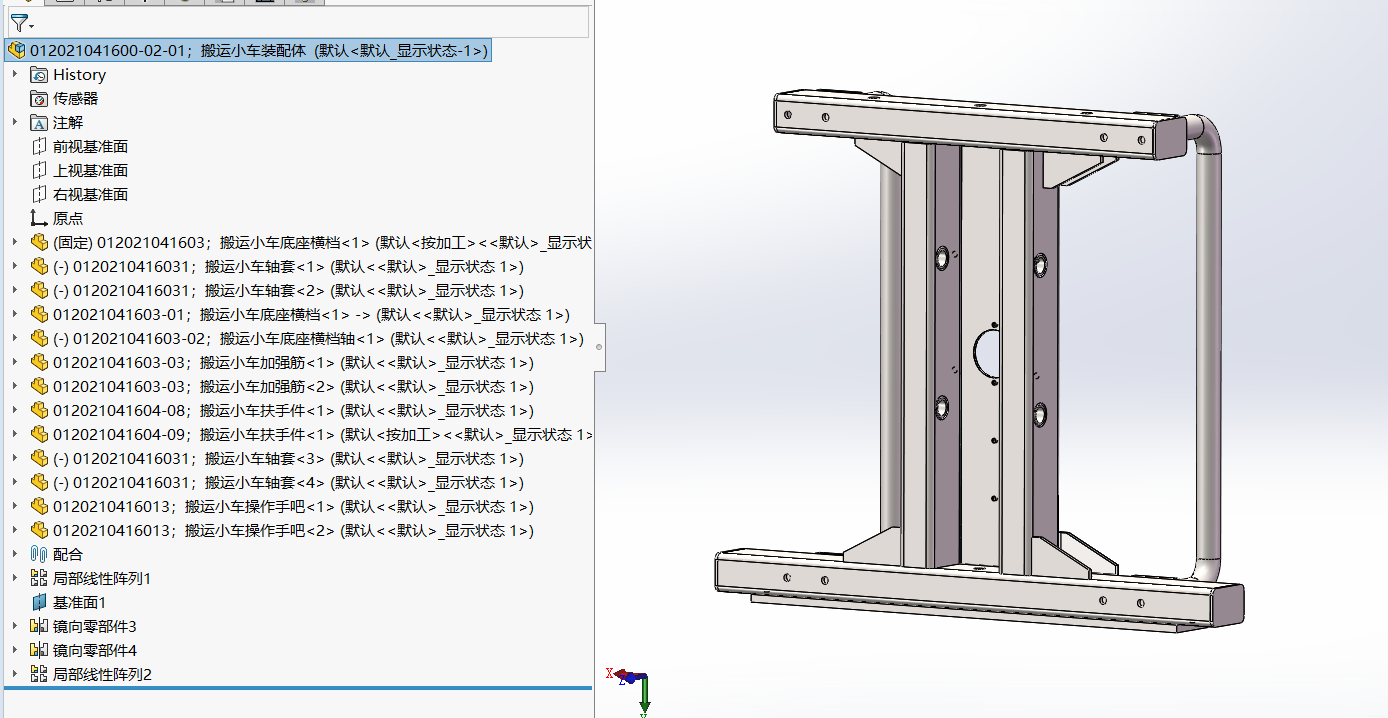Expand the 搬运小车加强筋<1> component

click(x=14, y=363)
